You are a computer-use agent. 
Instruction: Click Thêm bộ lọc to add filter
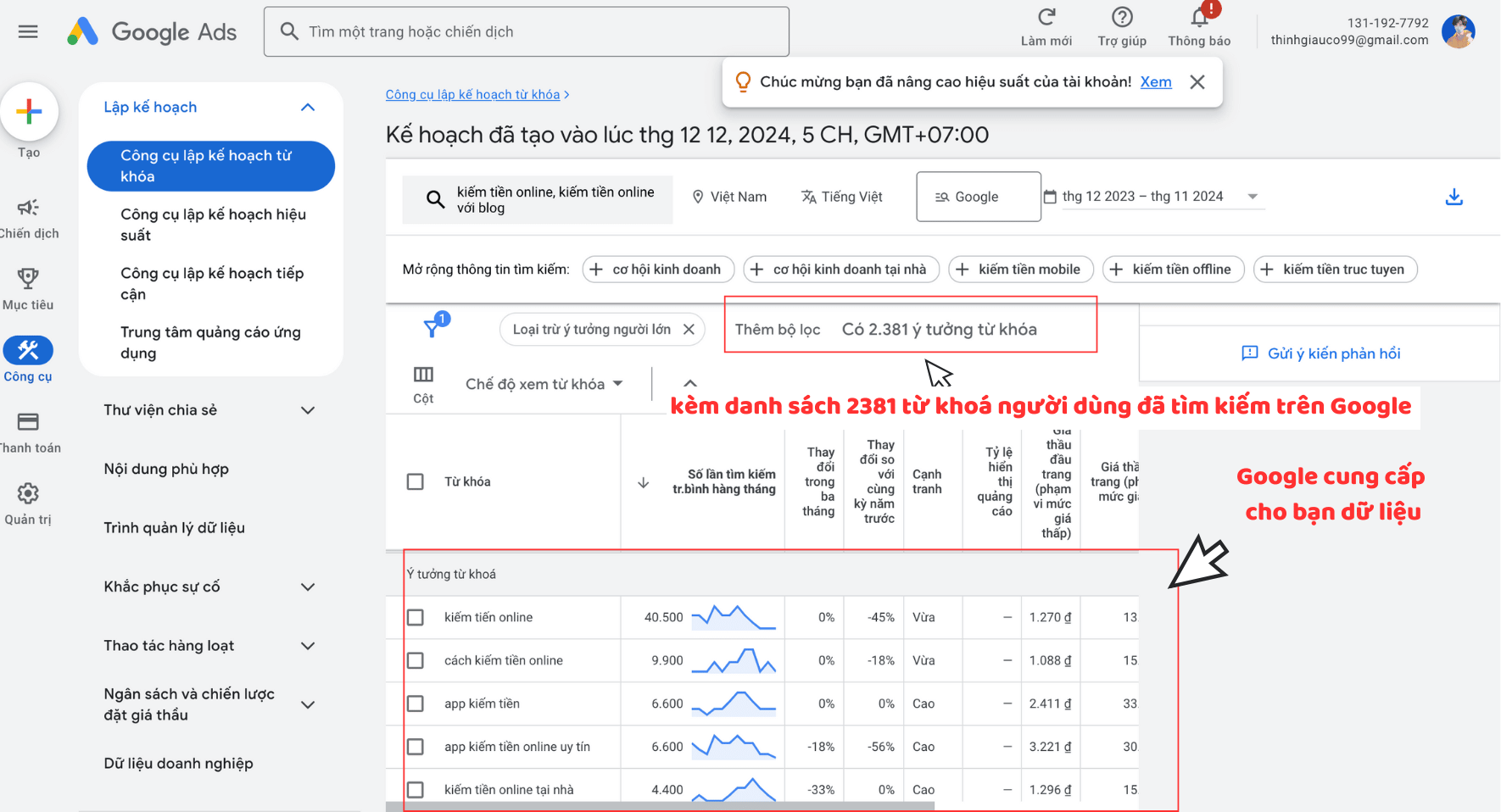(778, 330)
